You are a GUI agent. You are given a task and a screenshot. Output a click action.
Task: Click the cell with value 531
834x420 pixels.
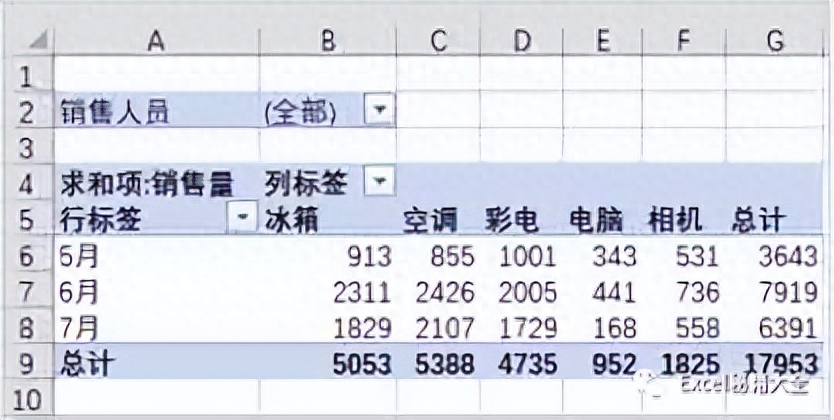(x=683, y=256)
